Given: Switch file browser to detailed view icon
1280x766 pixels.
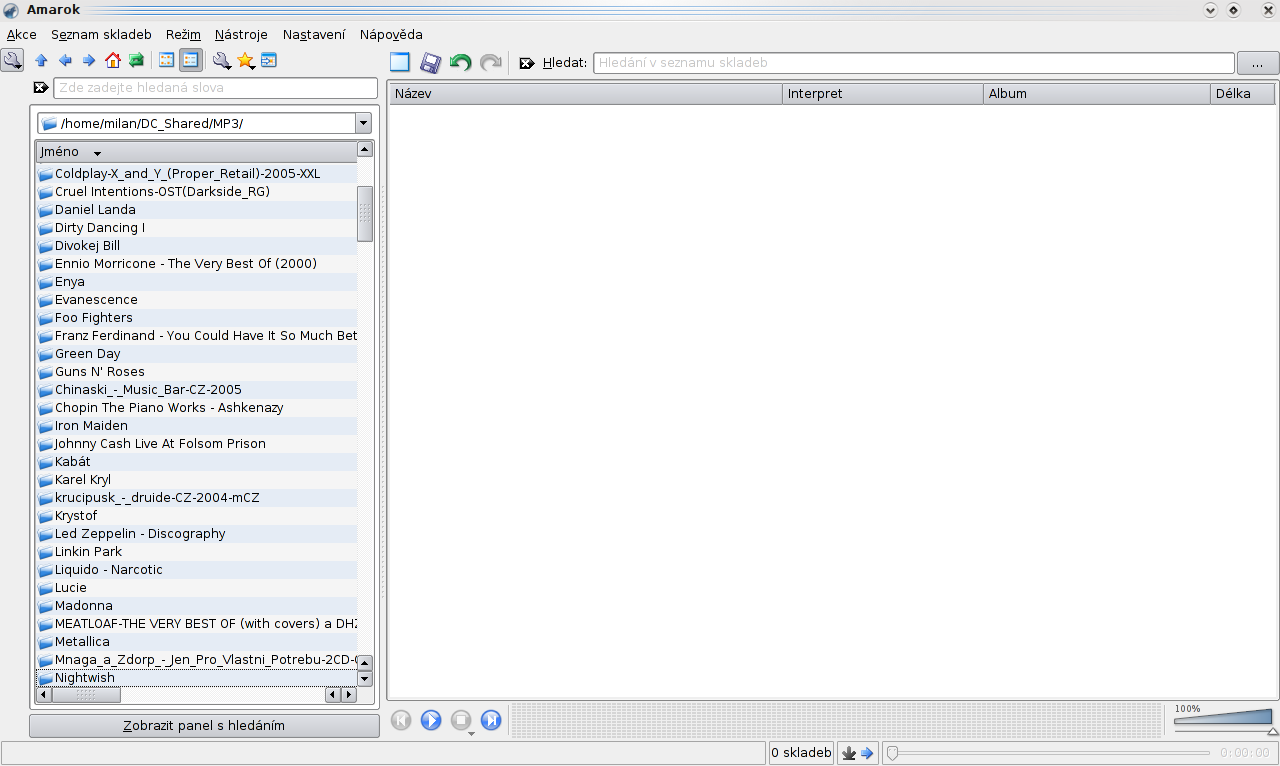Looking at the screenshot, I should 190,61.
